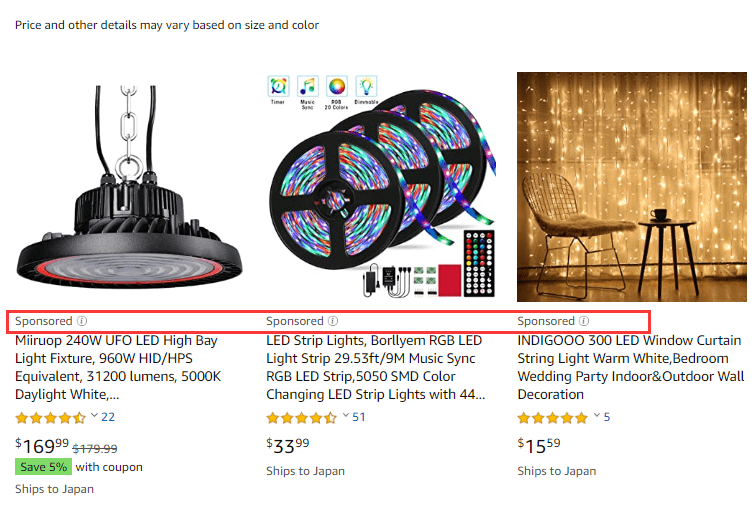
Task: Expand rating chevron next to 22 reviews
Action: tap(94, 415)
